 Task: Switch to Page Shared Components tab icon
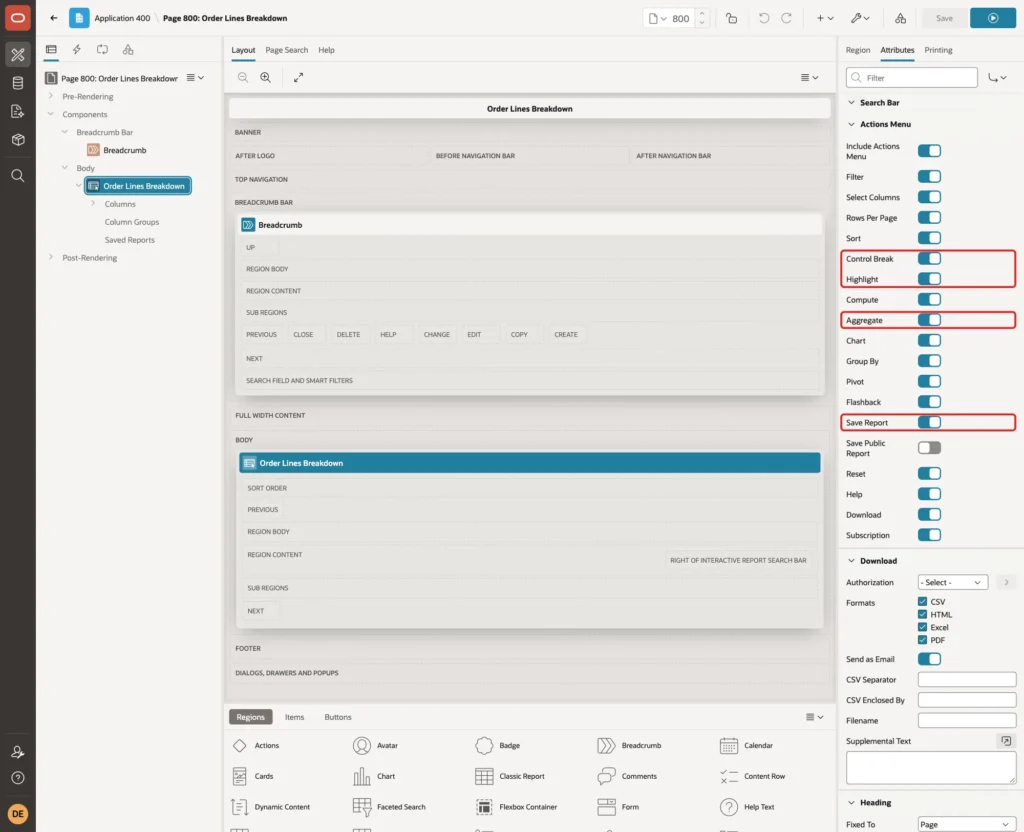[x=128, y=50]
